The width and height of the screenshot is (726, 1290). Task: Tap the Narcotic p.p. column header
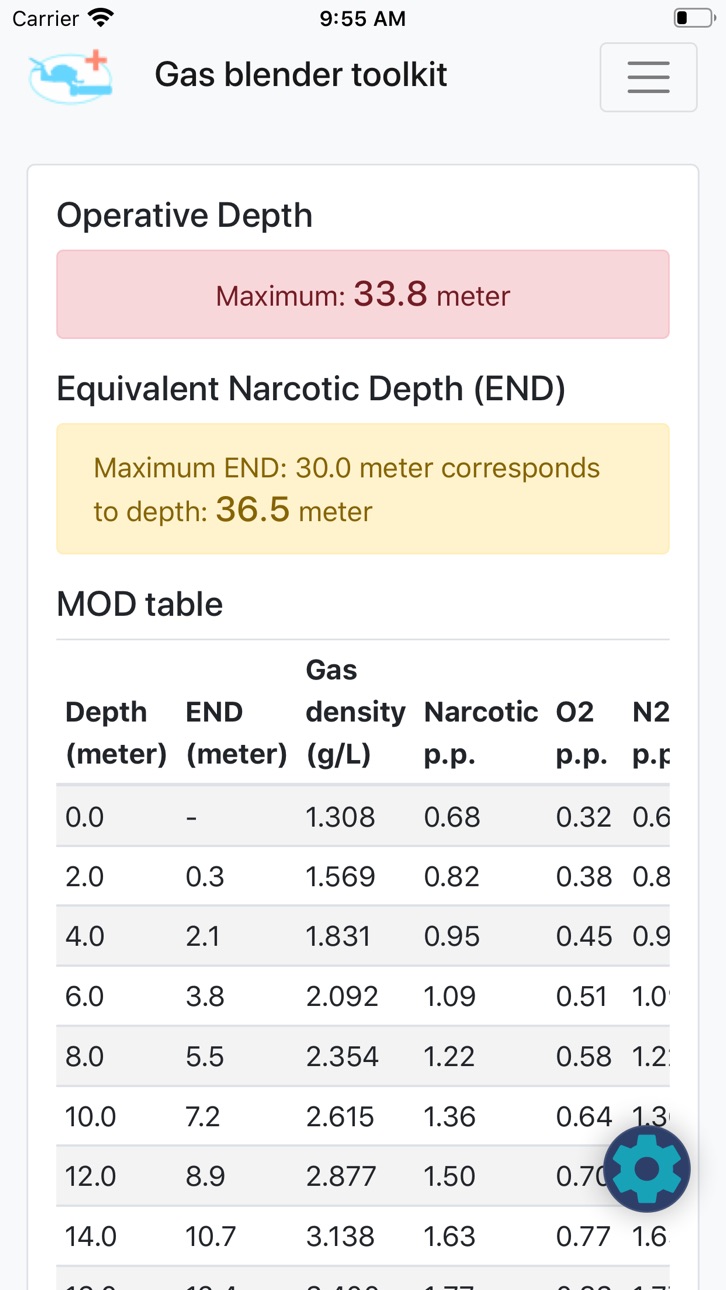(x=481, y=733)
